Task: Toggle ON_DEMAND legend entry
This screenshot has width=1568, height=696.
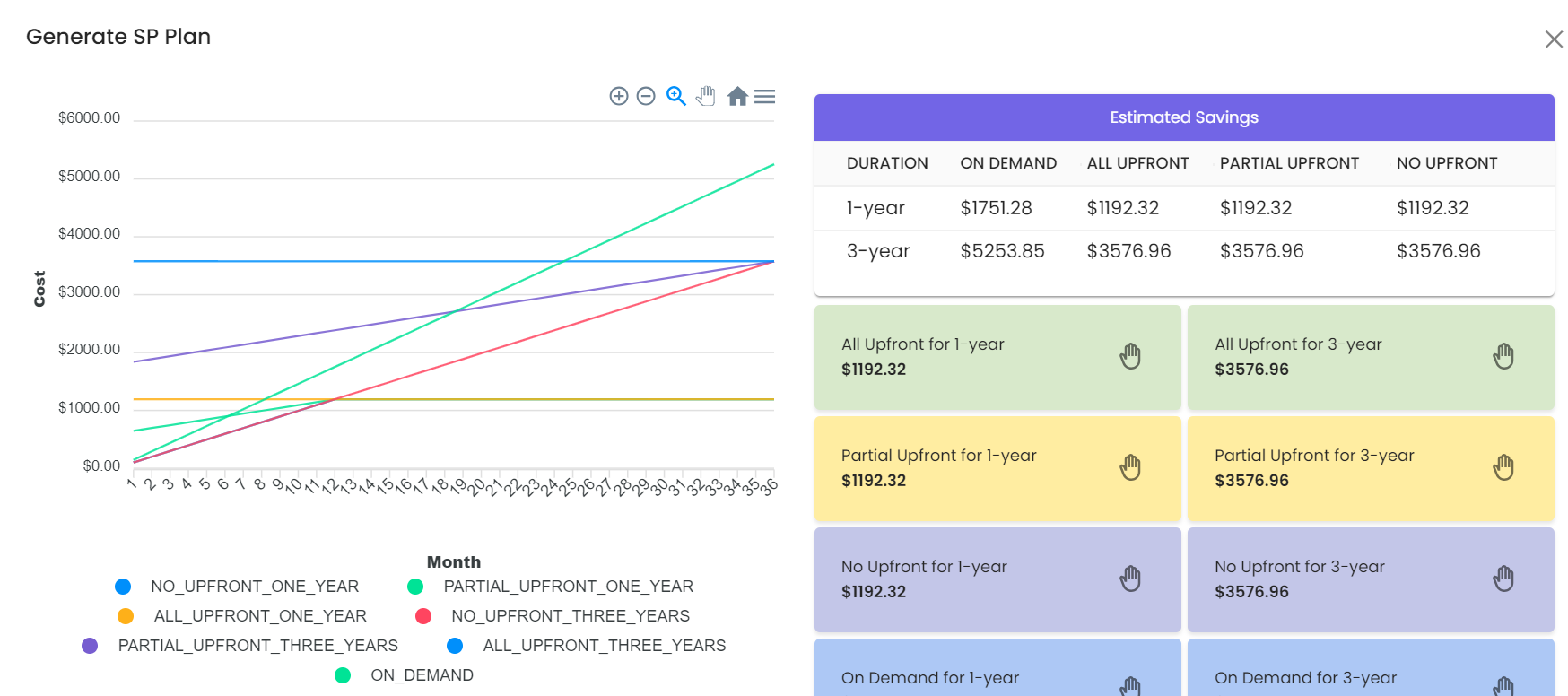Action: click(404, 675)
